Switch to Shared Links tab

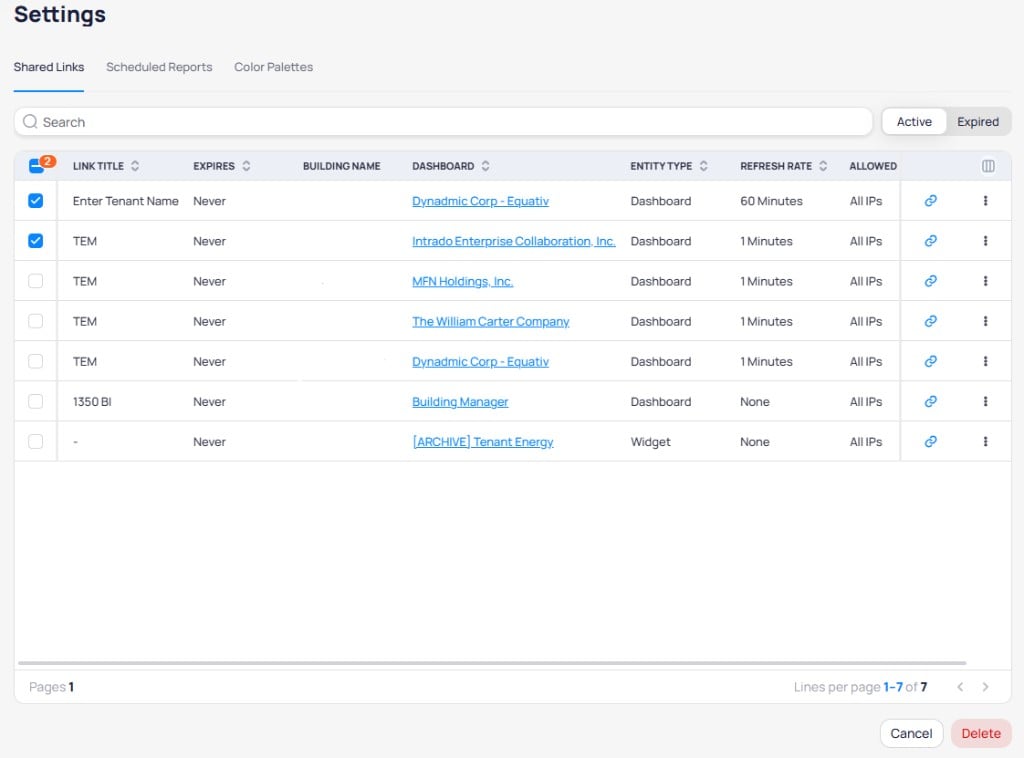(49, 67)
